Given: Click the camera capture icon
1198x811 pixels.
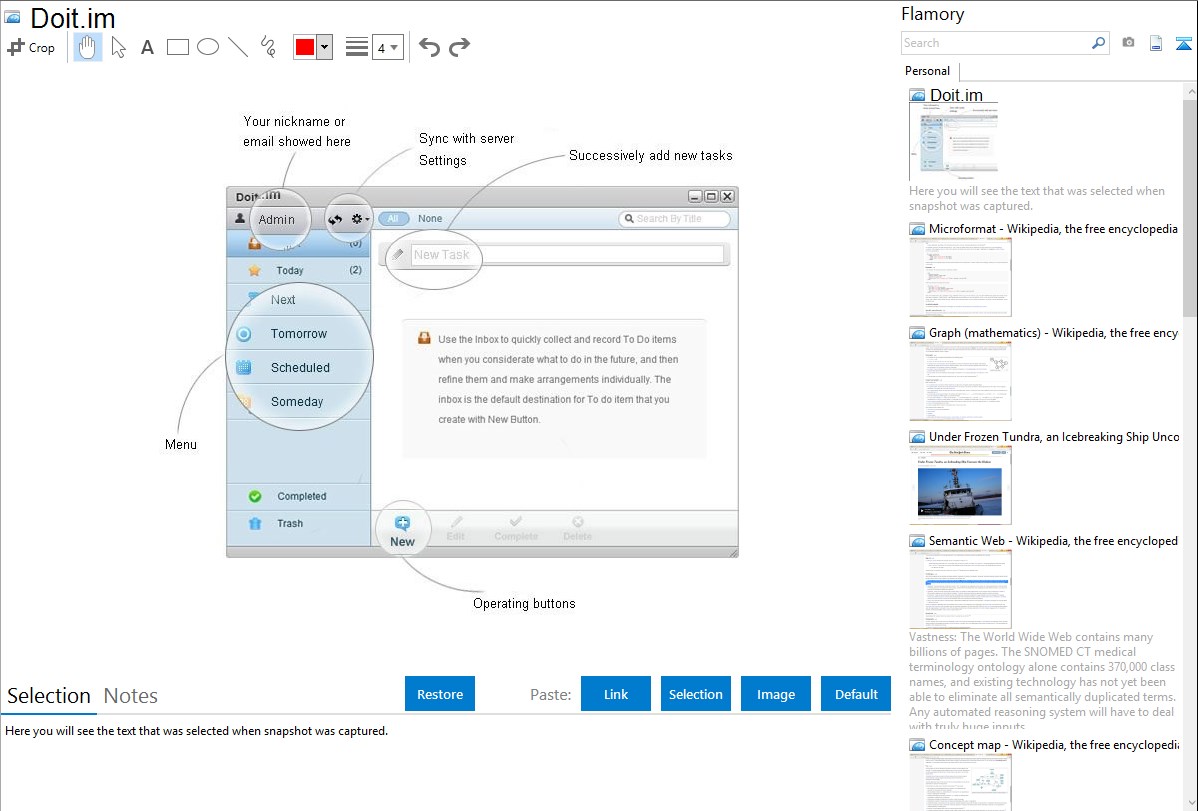Looking at the screenshot, I should (x=1128, y=43).
